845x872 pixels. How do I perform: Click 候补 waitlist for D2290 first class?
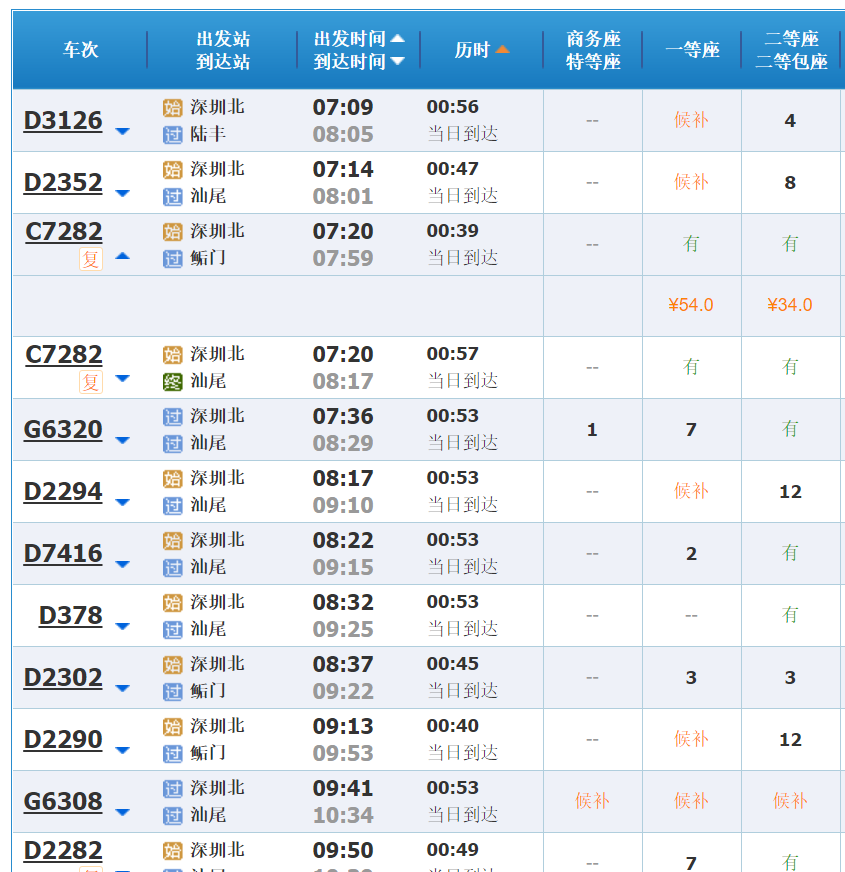pos(691,739)
